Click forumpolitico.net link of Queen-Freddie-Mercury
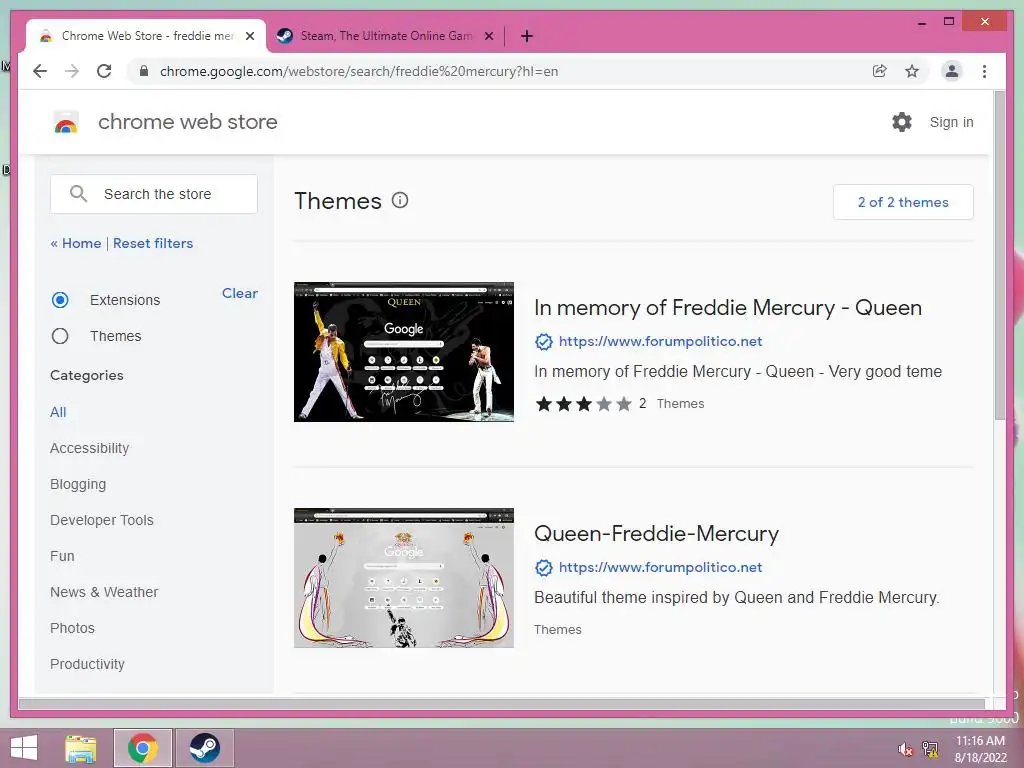 pos(660,567)
